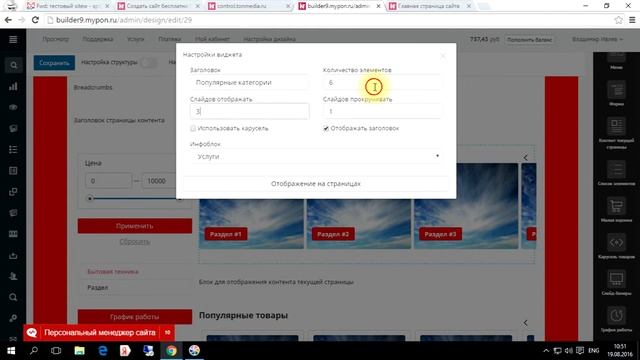Open the Персональный менеджер сайта chat bar
Viewport: 640px width, 360px height.
coord(99,333)
